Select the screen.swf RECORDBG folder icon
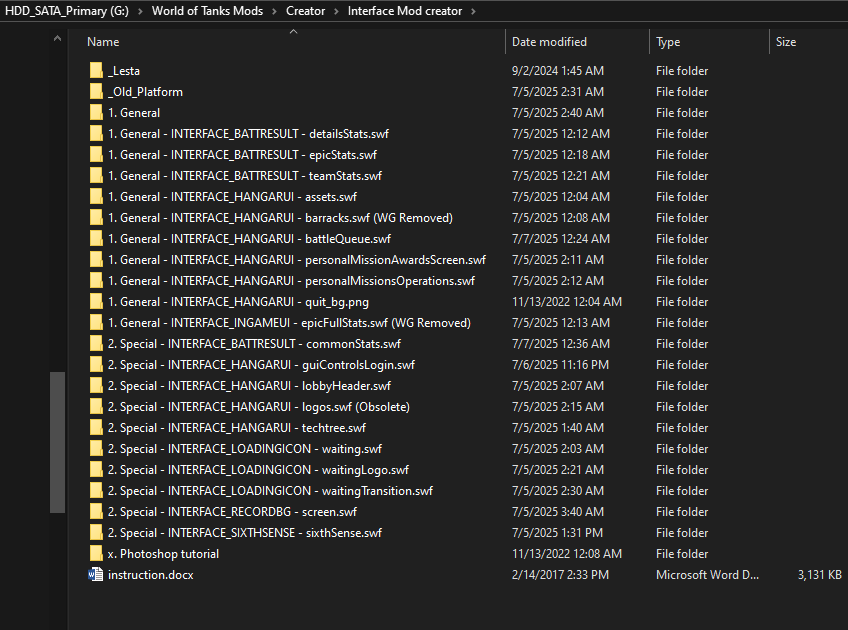 click(x=96, y=512)
